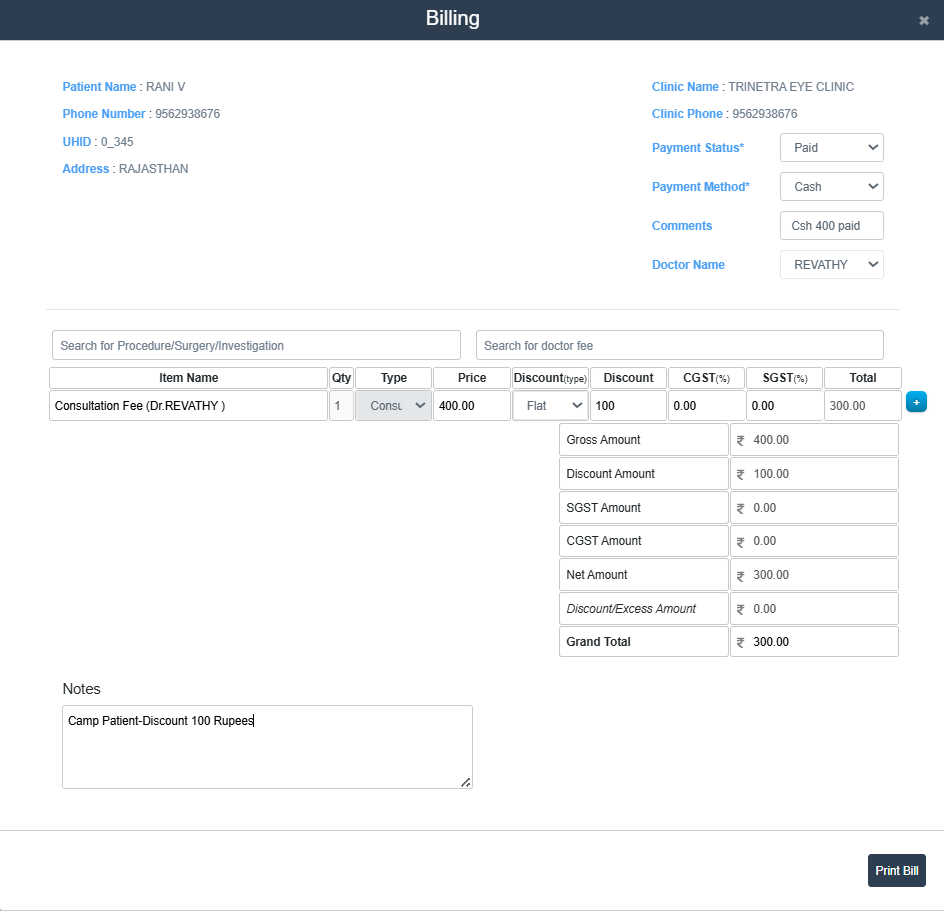
Task: Click the Discount value field
Action: pyautogui.click(x=627, y=406)
